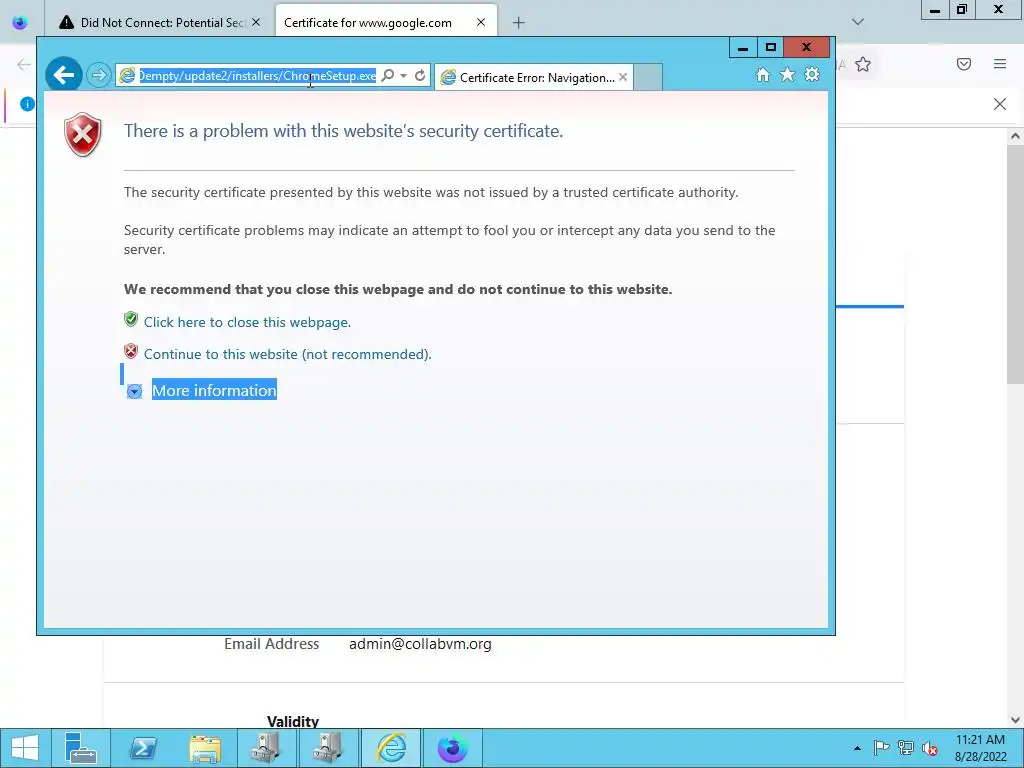
Task: Open Server Manager from the taskbar
Action: pos(80,748)
